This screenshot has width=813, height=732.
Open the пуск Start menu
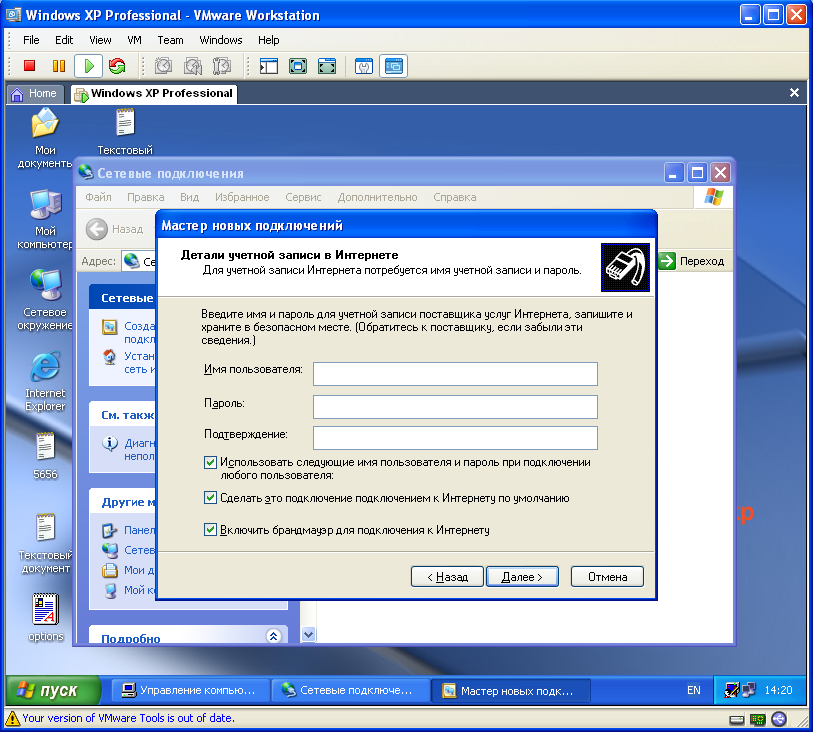pyautogui.click(x=53, y=691)
